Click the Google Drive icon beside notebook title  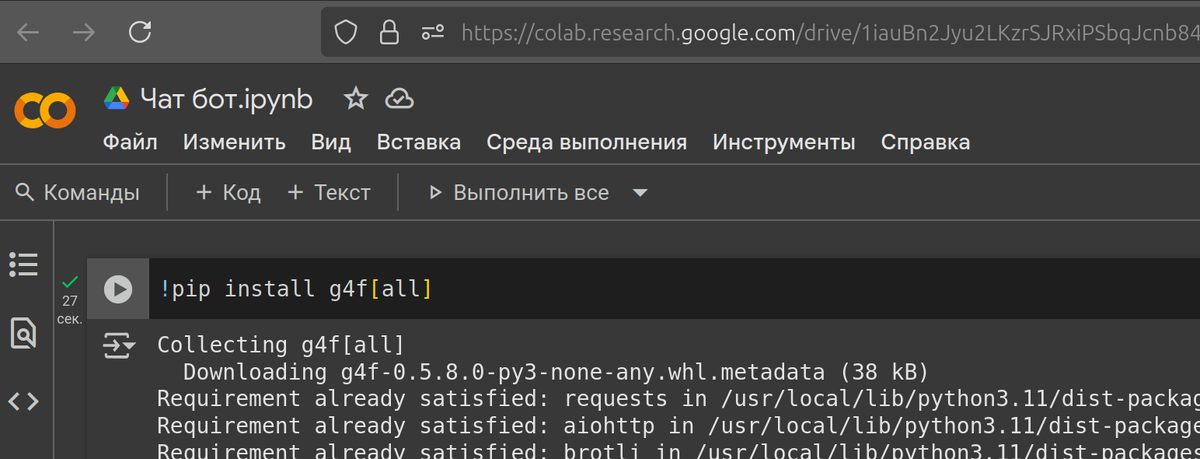tap(117, 98)
